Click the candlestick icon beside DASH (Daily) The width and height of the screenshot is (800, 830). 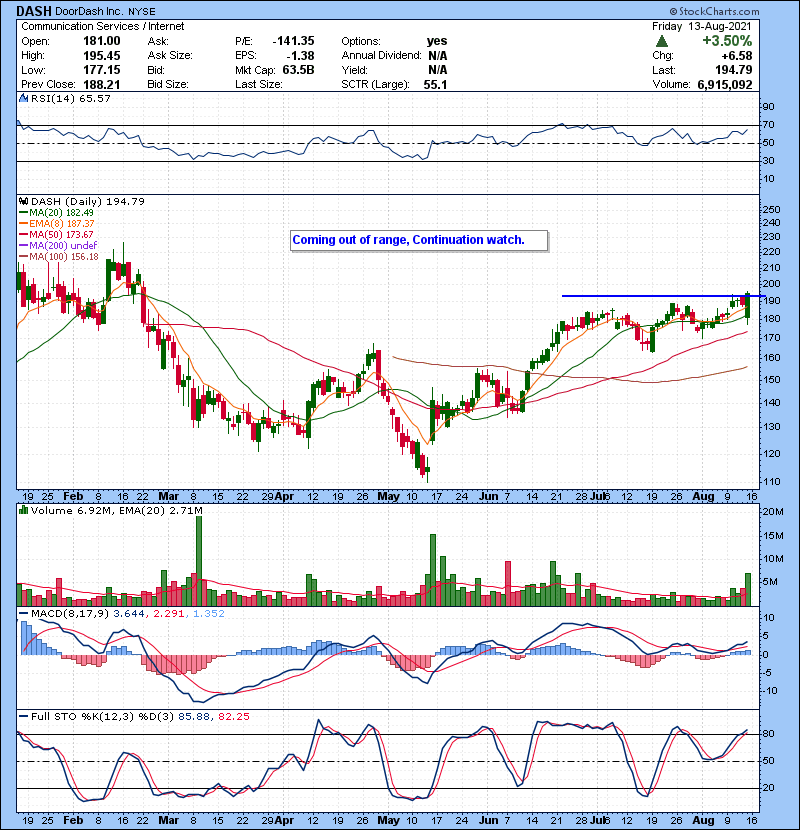24,202
